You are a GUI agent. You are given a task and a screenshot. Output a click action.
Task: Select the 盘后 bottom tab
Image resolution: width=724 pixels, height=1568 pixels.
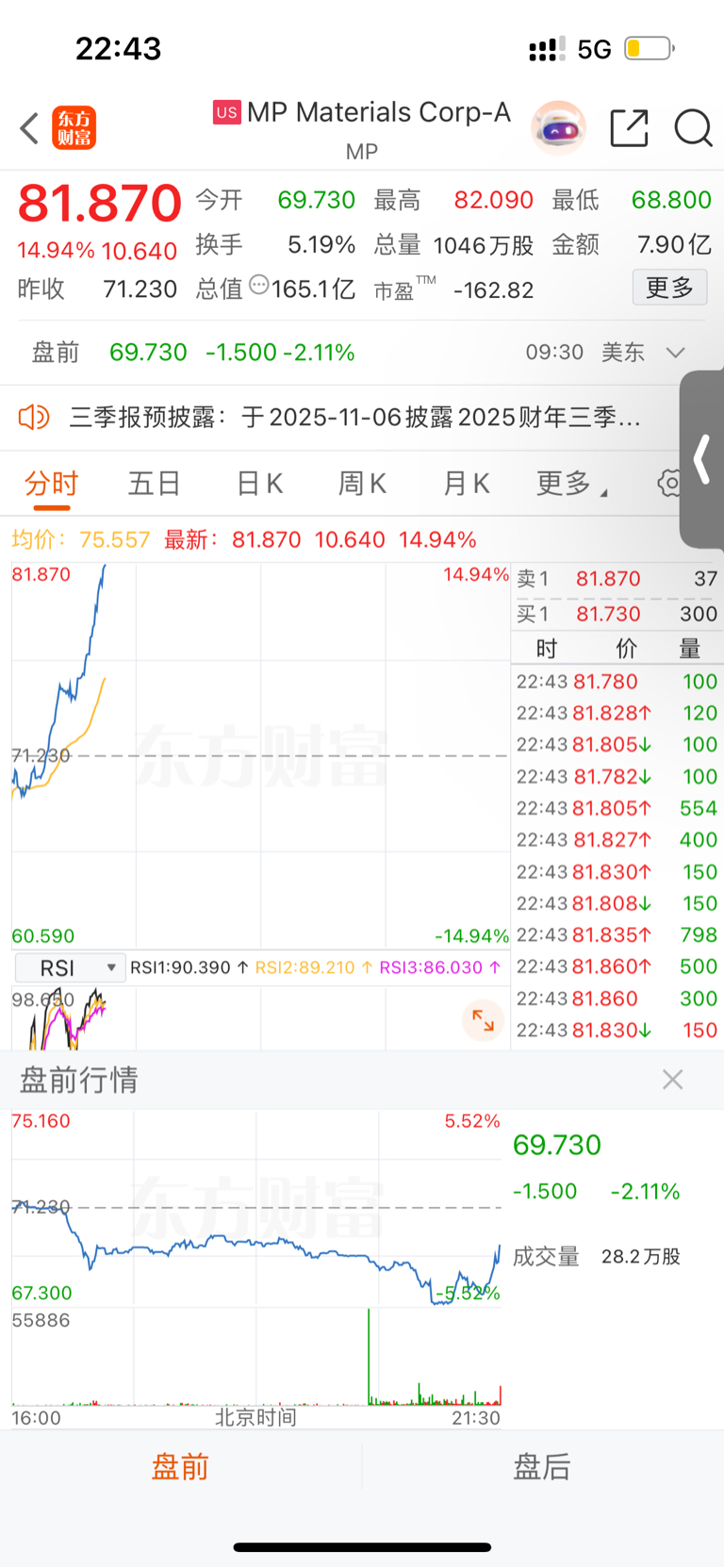pyautogui.click(x=542, y=1467)
